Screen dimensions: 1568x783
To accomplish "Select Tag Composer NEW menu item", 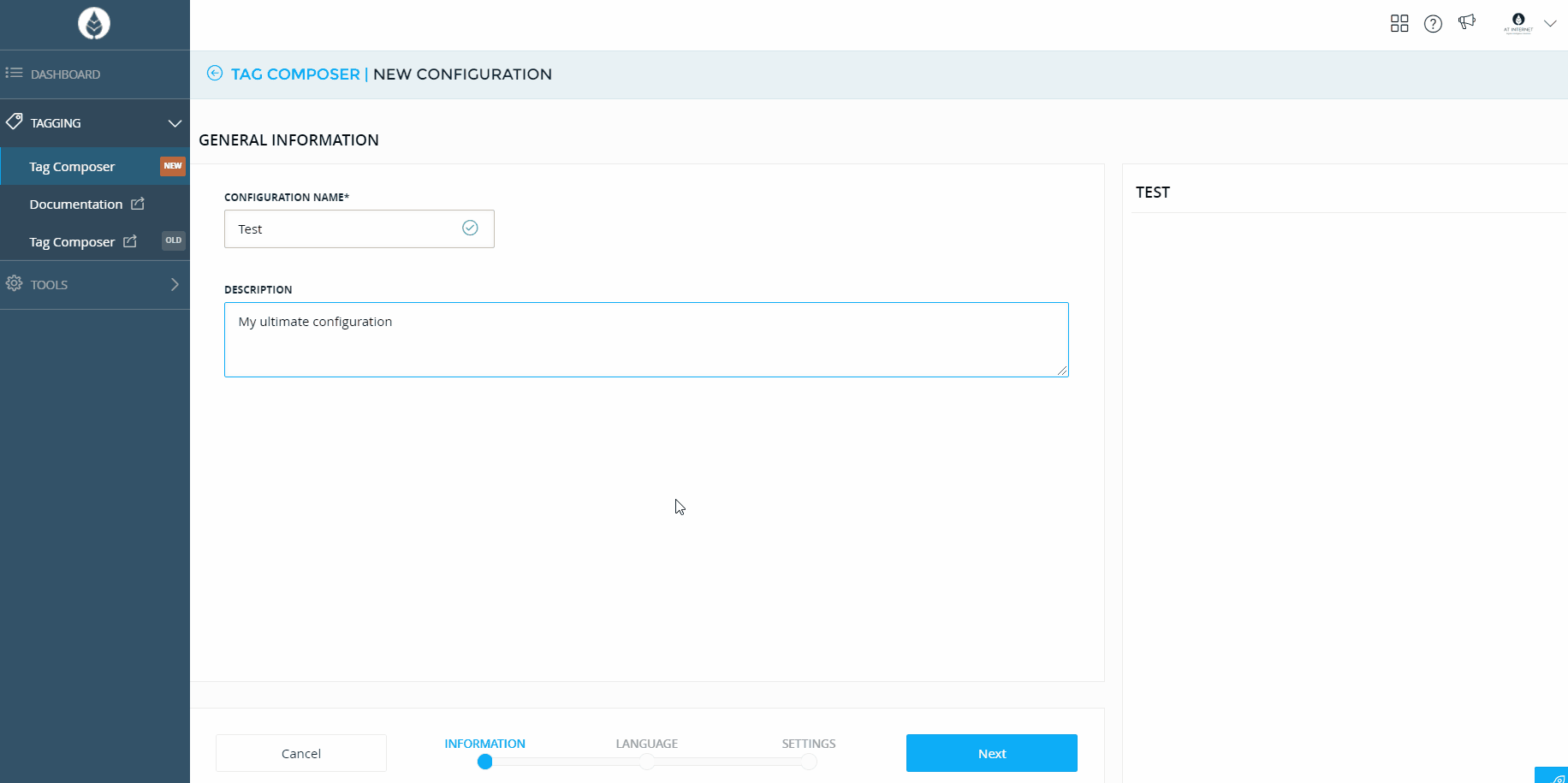I will pyautogui.click(x=72, y=167).
